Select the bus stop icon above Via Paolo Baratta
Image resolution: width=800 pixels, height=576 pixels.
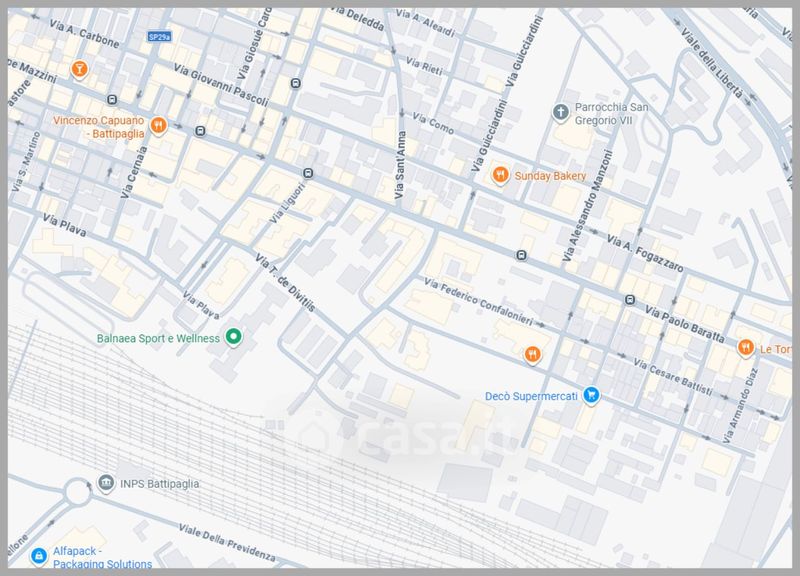tap(630, 299)
